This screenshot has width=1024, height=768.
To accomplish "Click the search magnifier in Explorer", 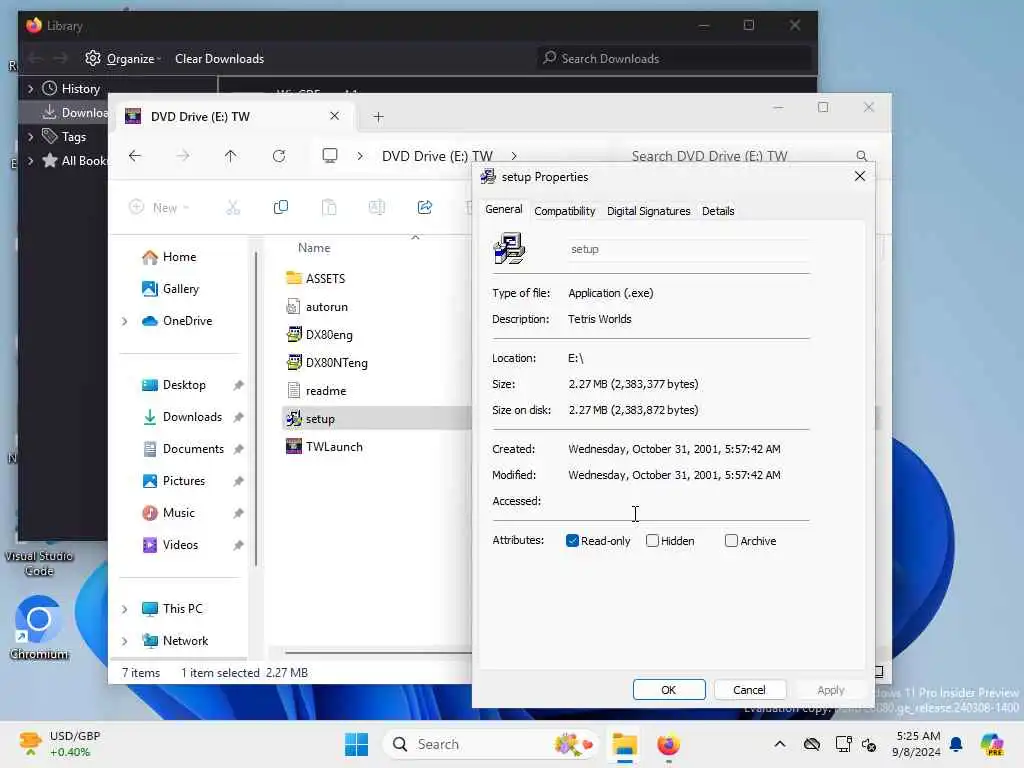I will [861, 156].
